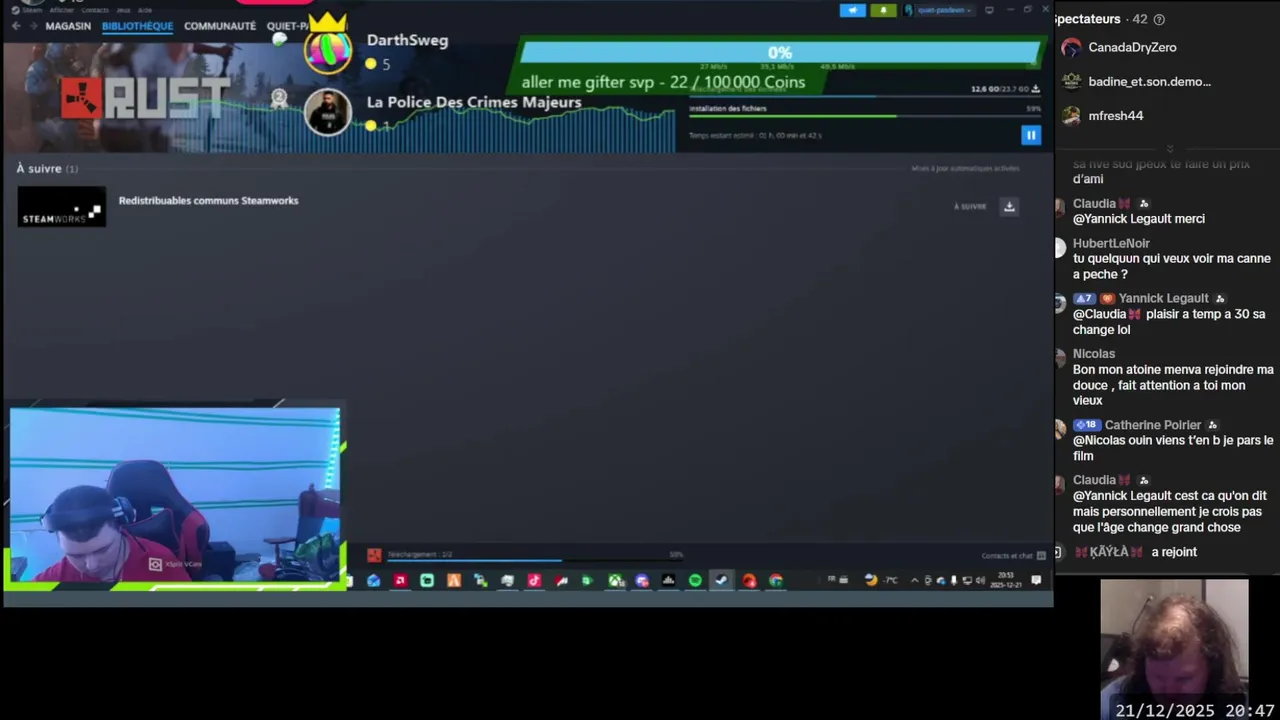
Task: Click the Spectateurs help question icon
Action: point(1159,19)
